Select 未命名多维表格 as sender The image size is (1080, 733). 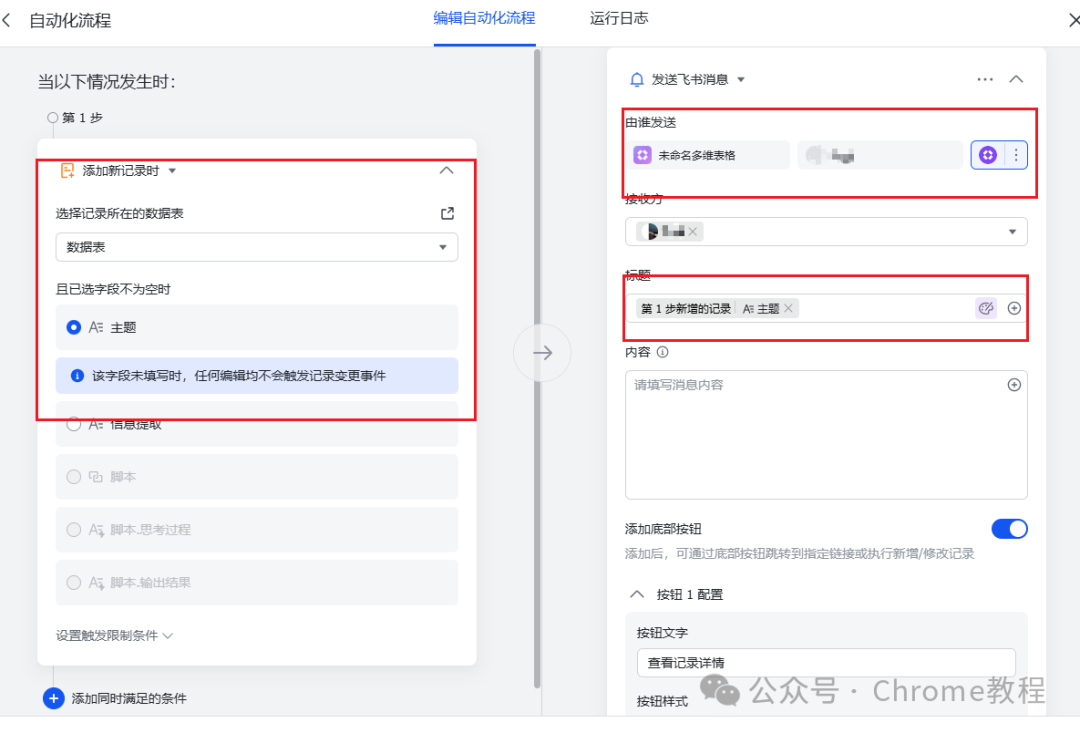[708, 155]
